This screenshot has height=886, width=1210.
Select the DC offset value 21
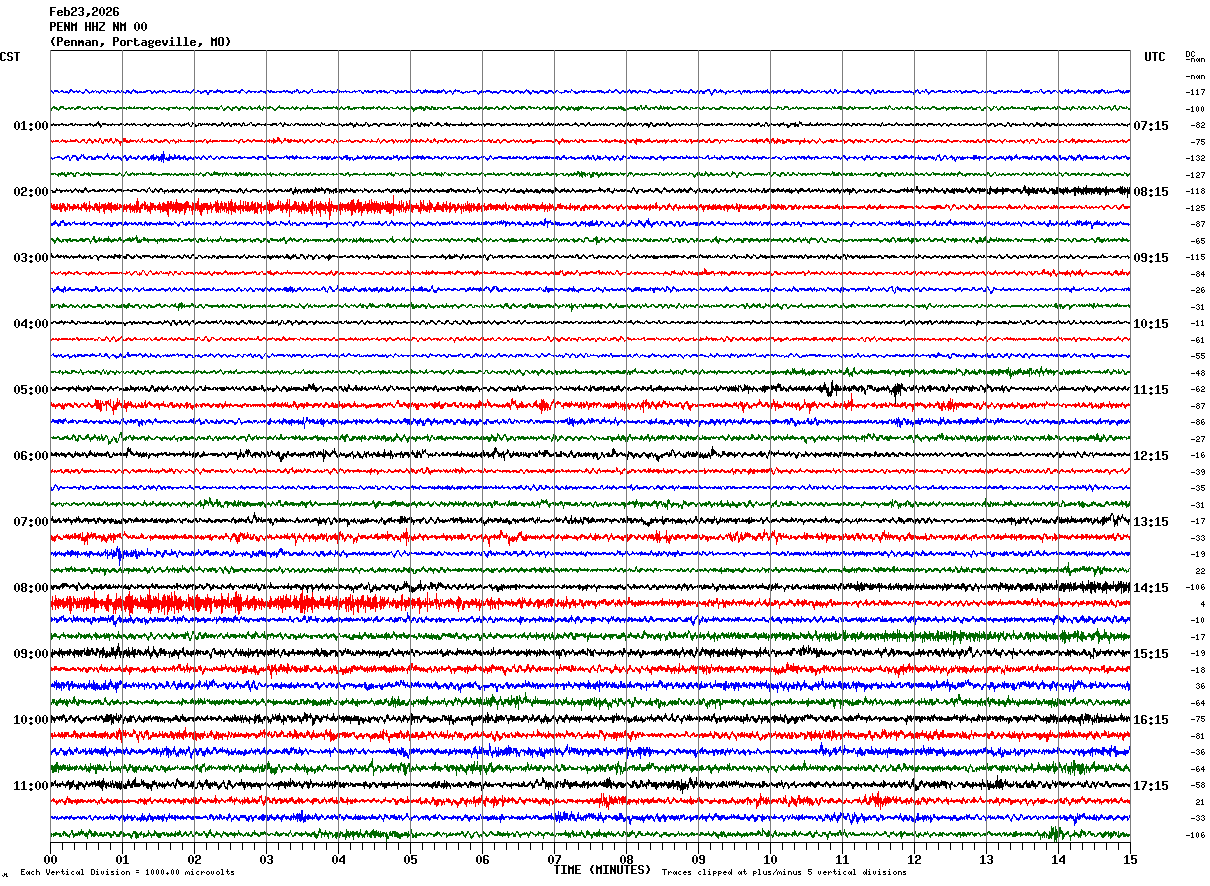pyautogui.click(x=1200, y=802)
